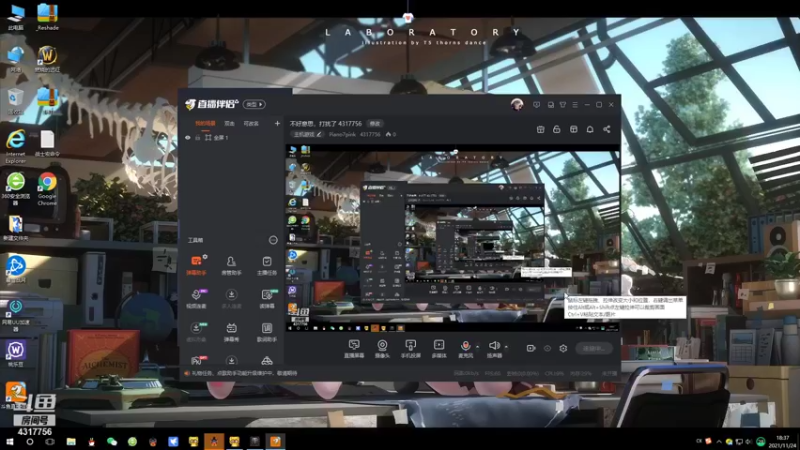This screenshot has height=450, width=800.
Task: Click the unlock padlock icon in header
Action: pos(557,130)
